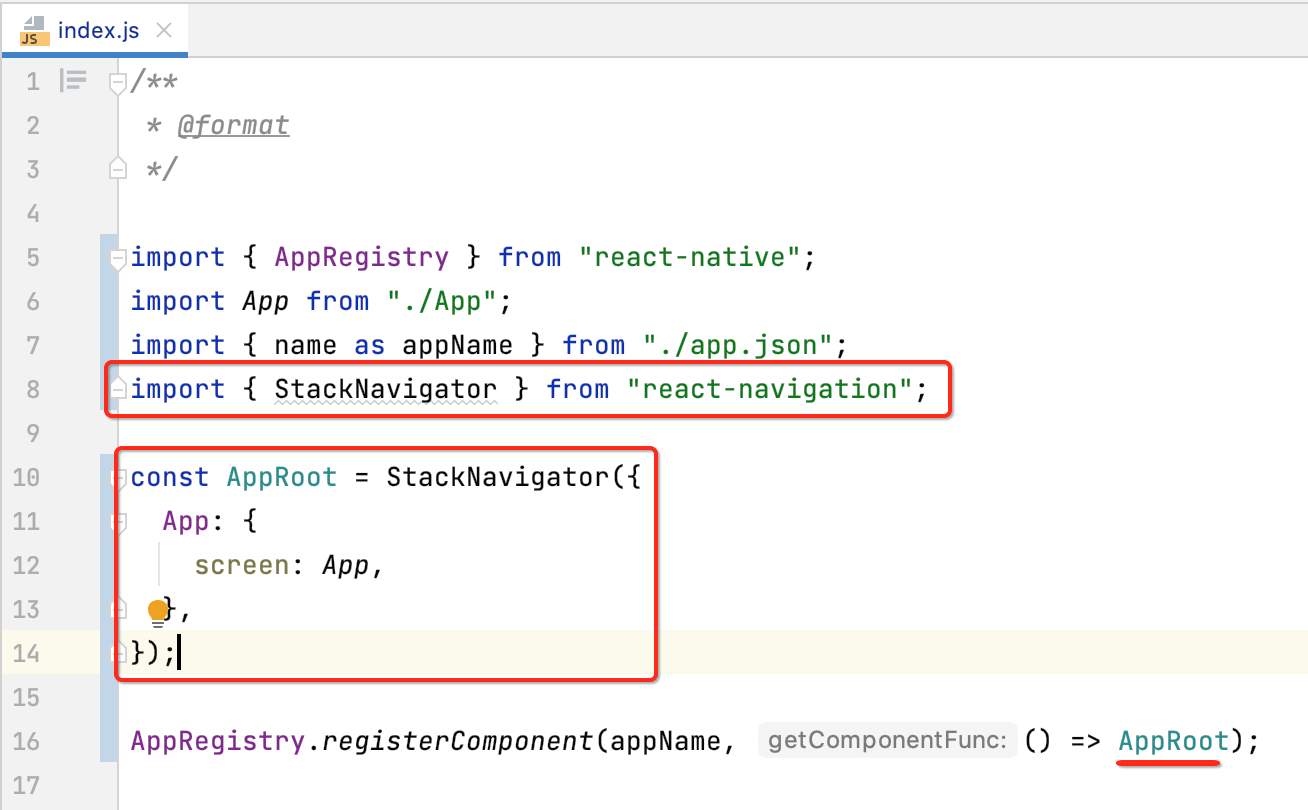Fold the App object on line 11

120,522
